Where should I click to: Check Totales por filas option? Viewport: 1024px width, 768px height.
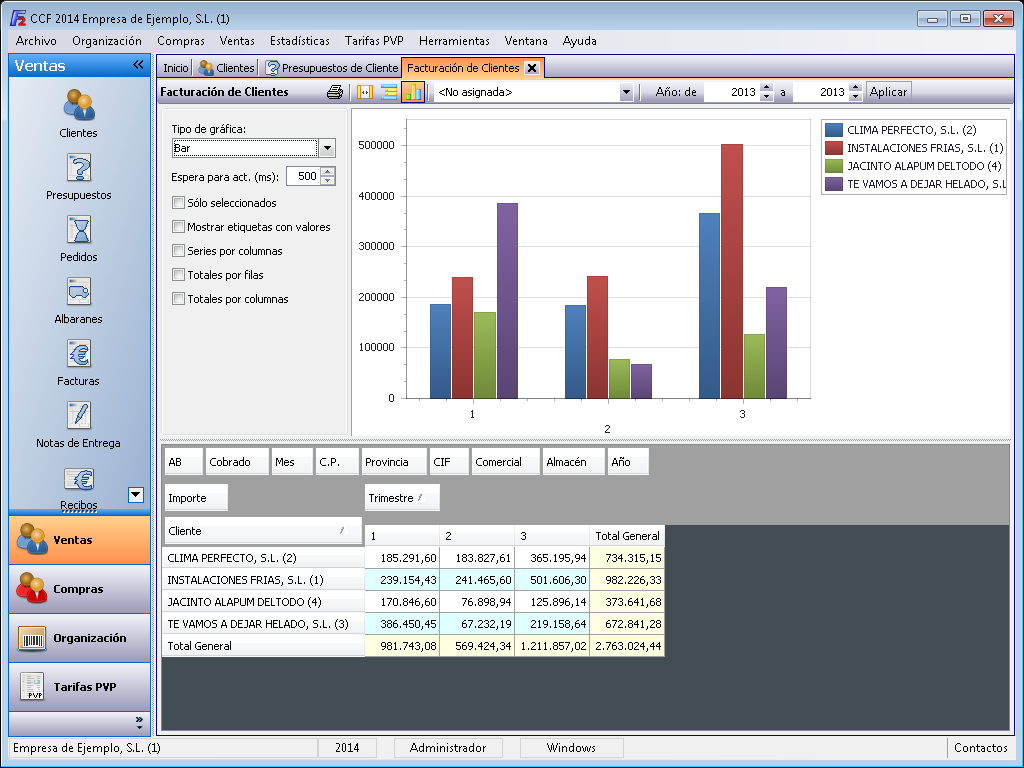tap(178, 275)
